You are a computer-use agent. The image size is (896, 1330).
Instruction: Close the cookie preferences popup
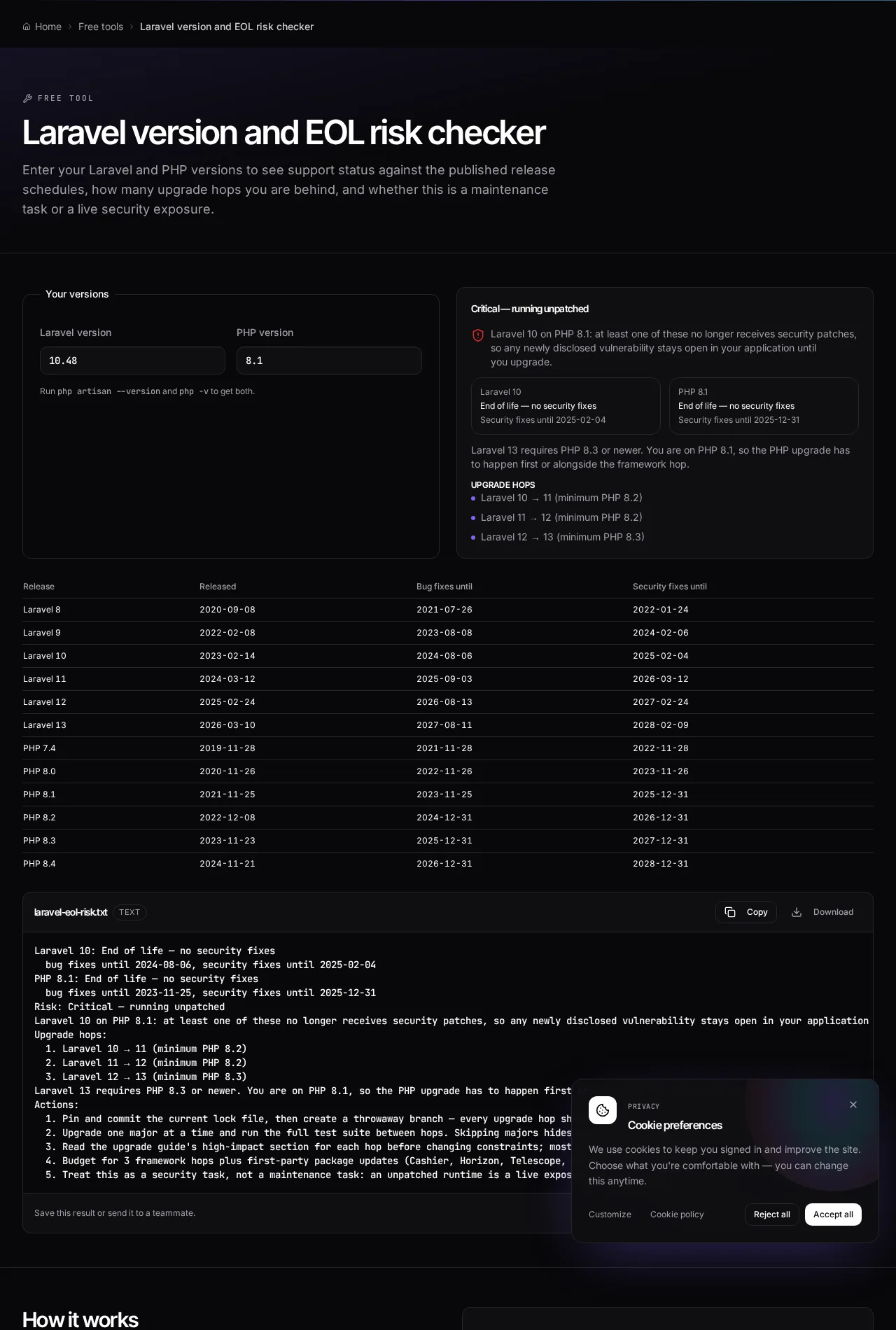coord(853,1105)
